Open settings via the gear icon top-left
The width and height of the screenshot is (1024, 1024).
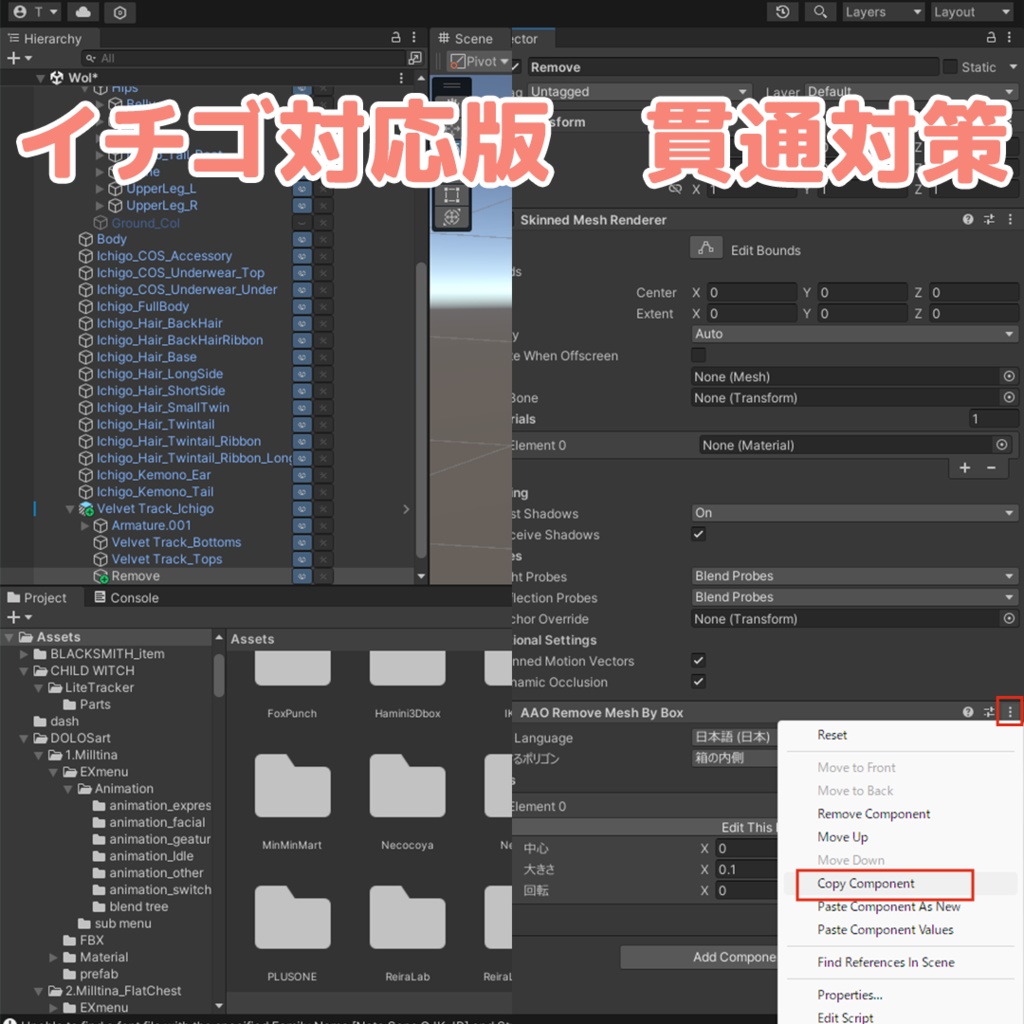[120, 12]
